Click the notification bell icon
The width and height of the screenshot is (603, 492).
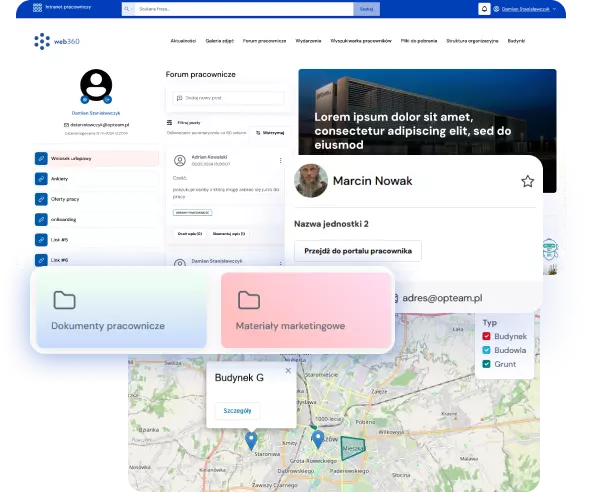[x=485, y=8]
